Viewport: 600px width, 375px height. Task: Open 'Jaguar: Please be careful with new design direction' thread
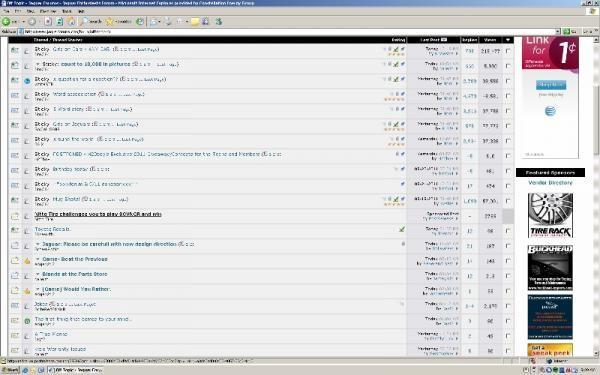[109, 244]
